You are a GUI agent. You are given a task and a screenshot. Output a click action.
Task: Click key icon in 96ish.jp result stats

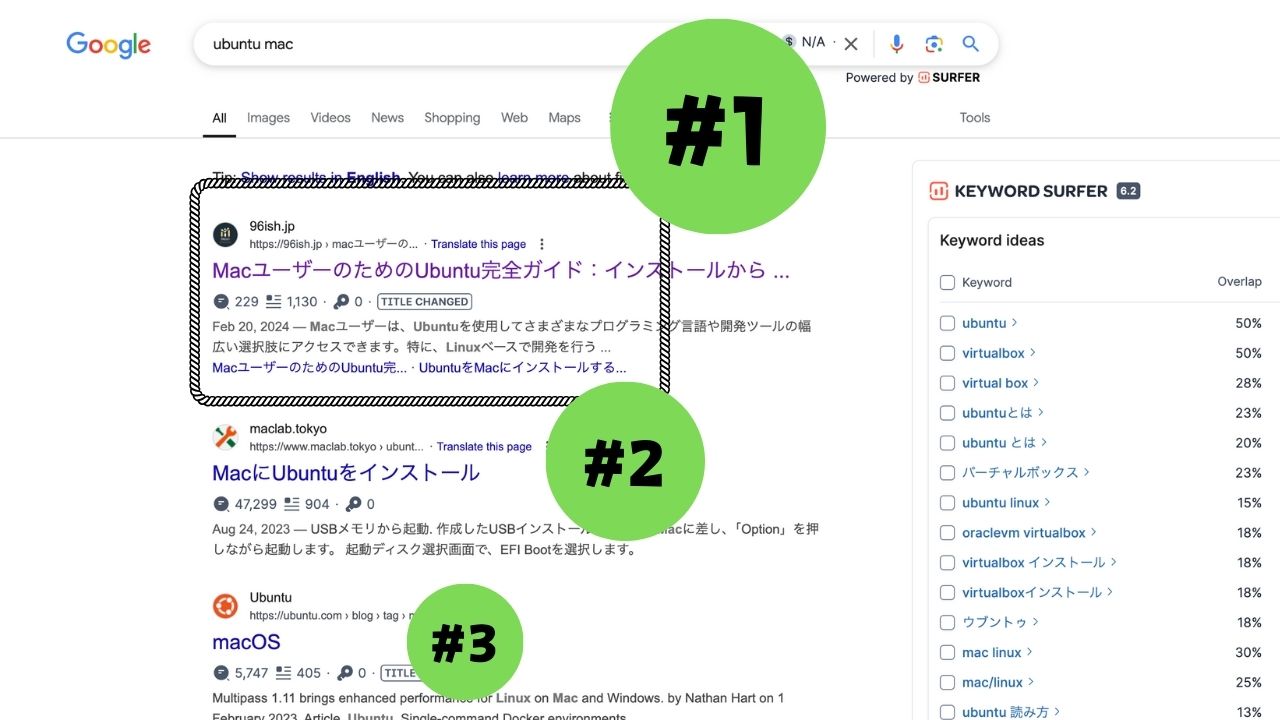[x=341, y=301]
